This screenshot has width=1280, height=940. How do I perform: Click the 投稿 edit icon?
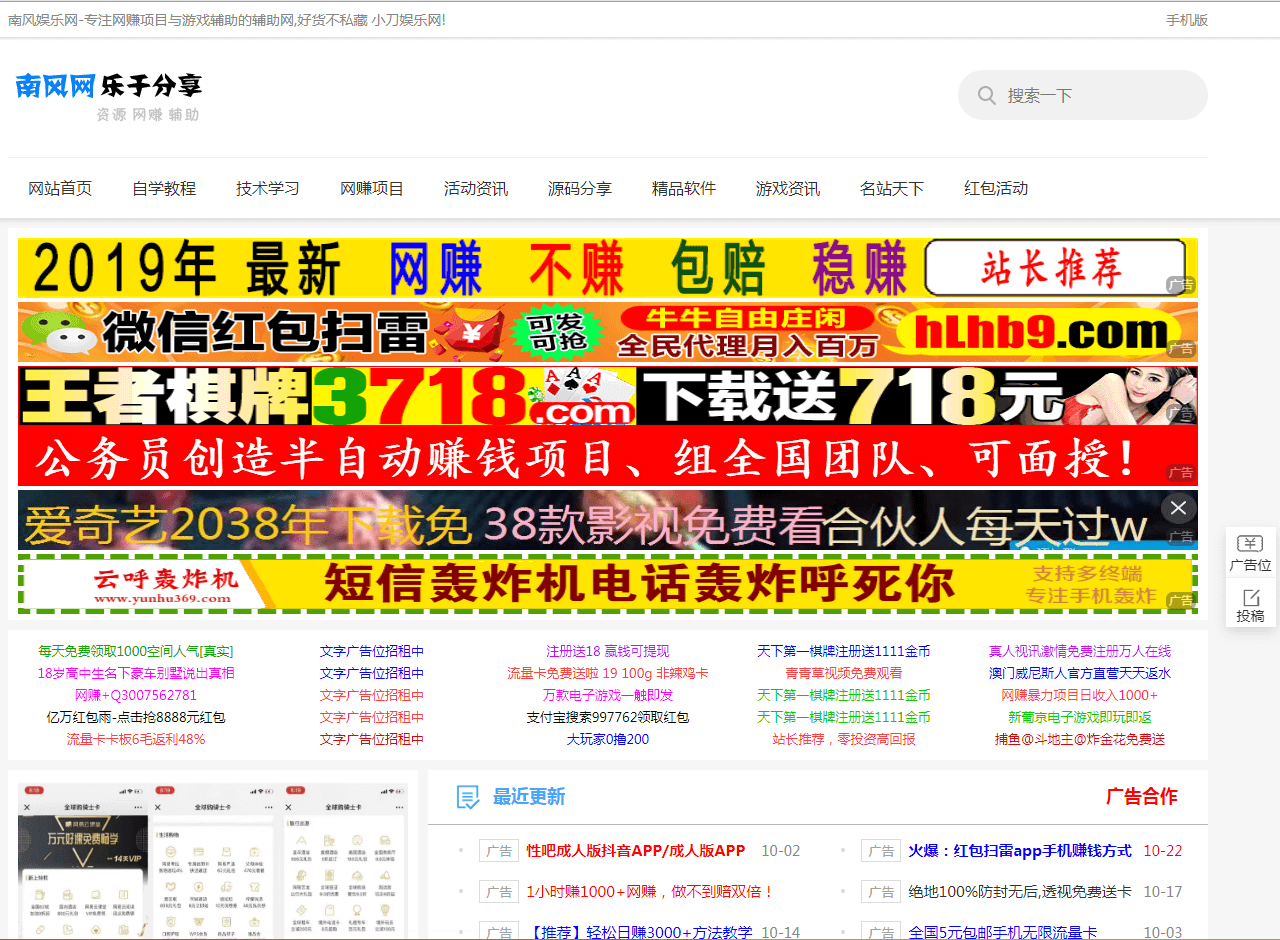(1250, 597)
